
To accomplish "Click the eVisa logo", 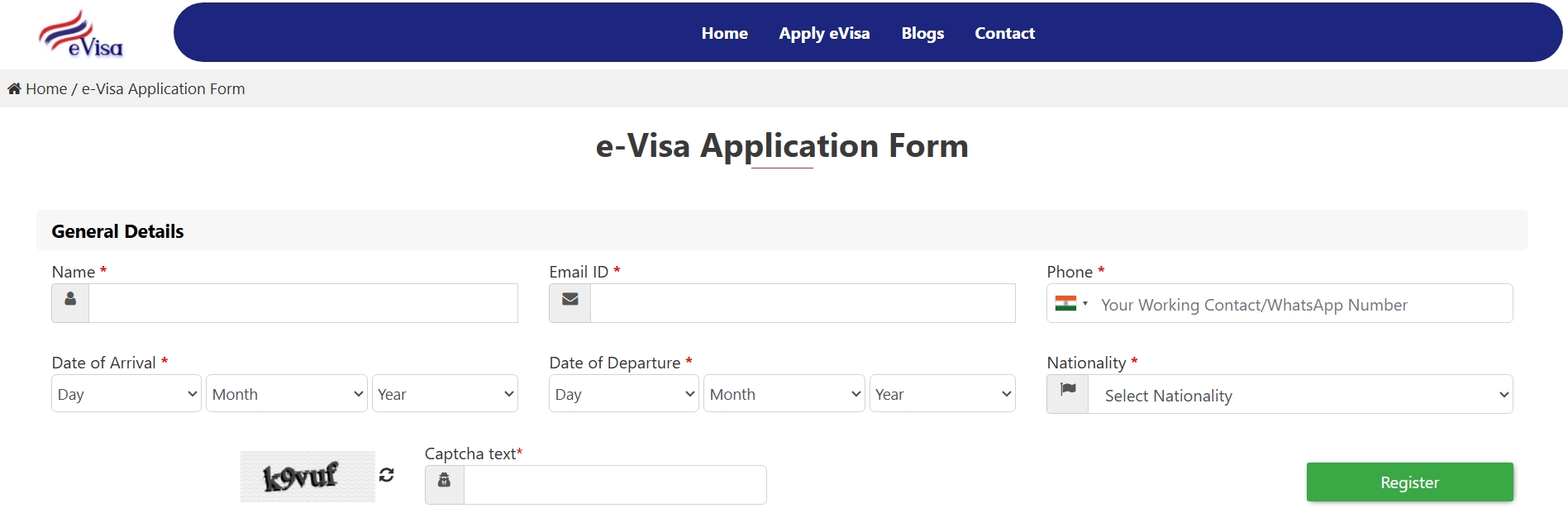I will point(80,35).
